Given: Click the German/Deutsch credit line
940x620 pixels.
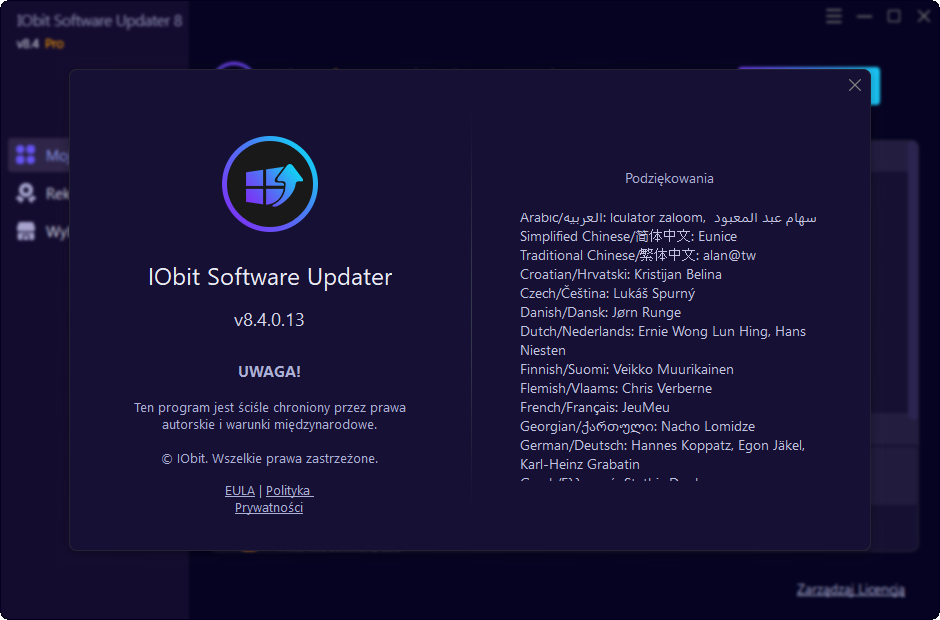Looking at the screenshot, I should (x=662, y=455).
